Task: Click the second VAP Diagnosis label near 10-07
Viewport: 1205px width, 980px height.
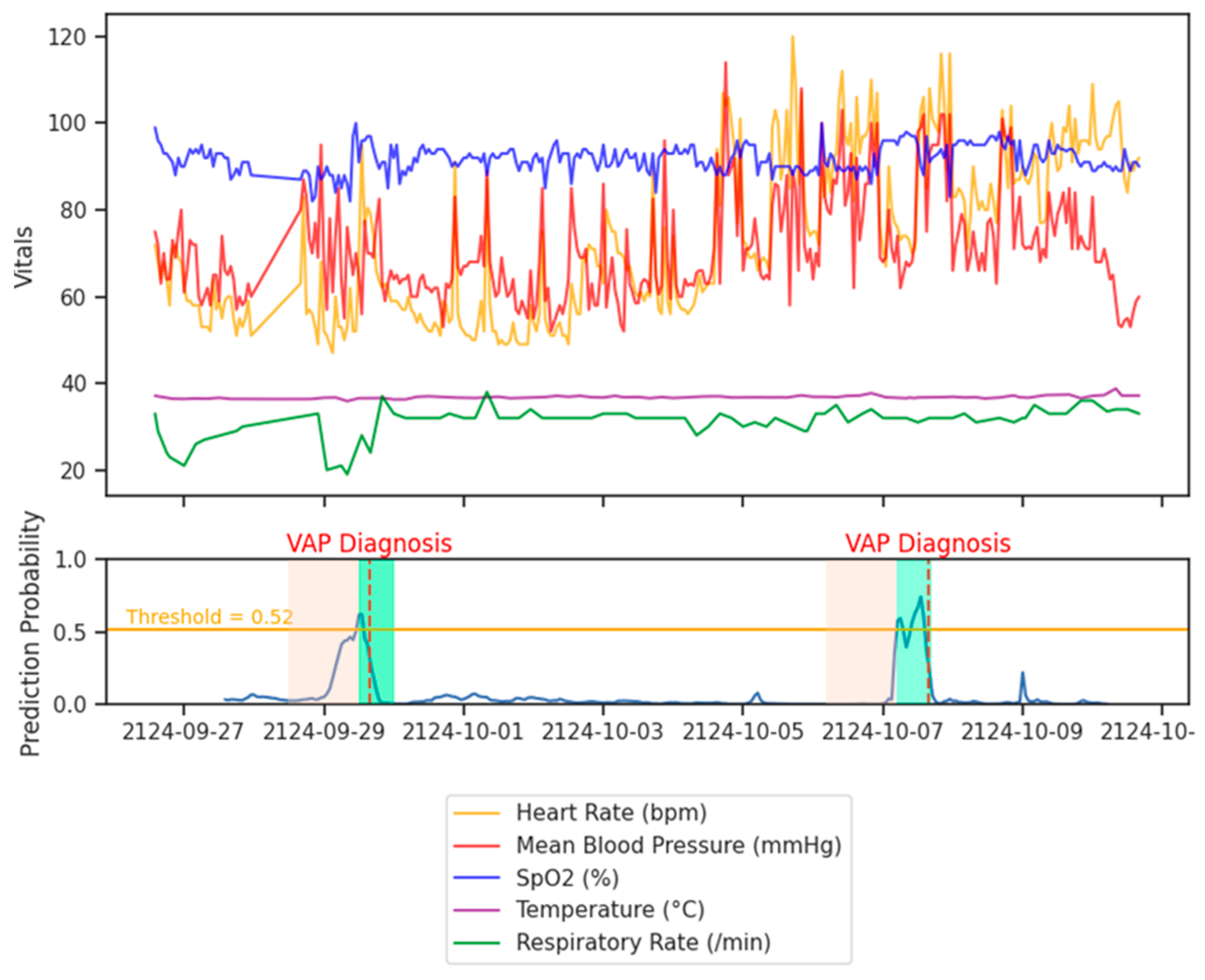Action: click(x=928, y=544)
